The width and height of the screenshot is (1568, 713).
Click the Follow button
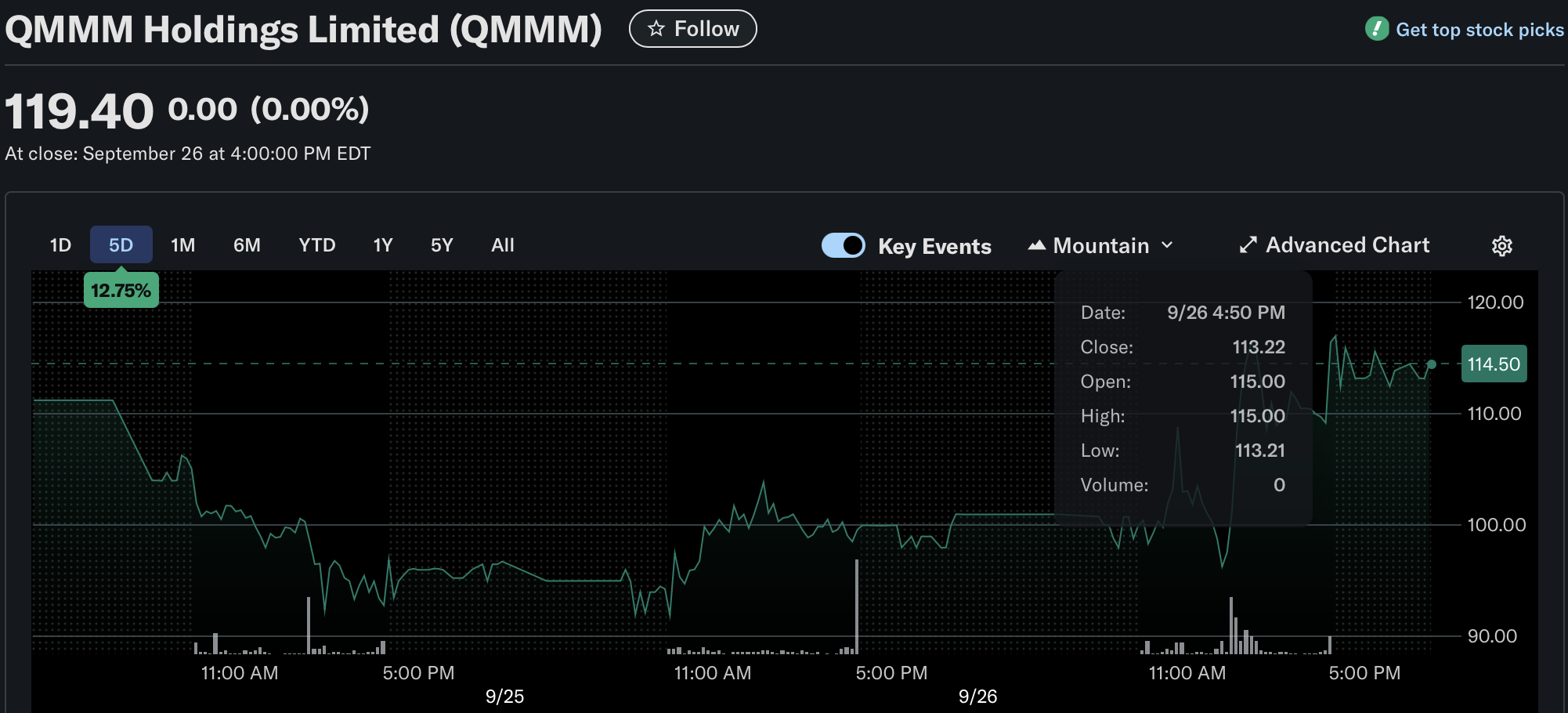pos(692,28)
